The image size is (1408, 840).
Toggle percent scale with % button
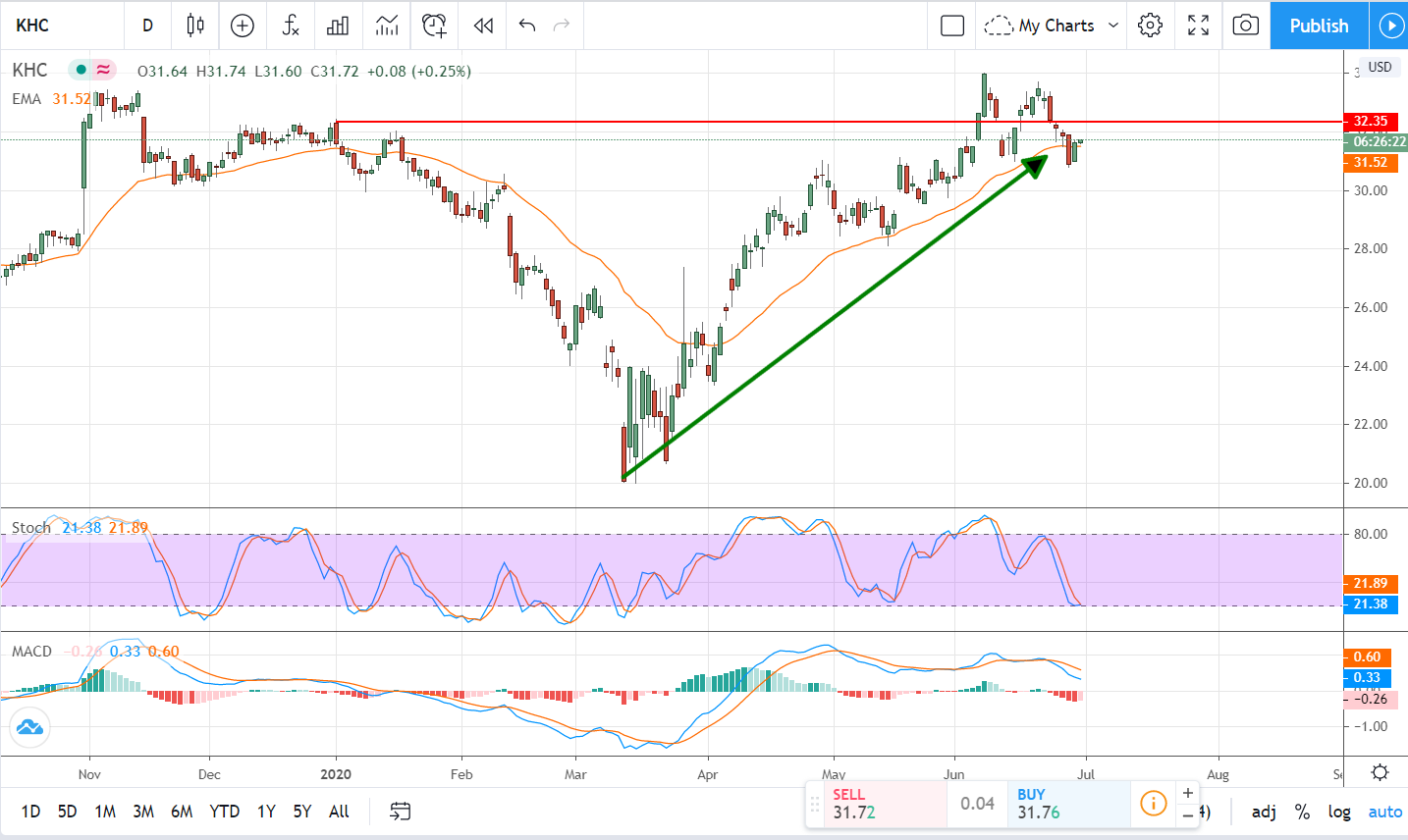1302,812
